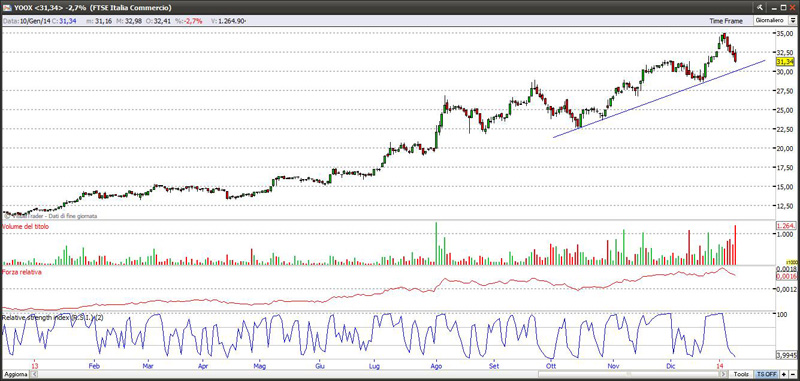Click the 'Apr' month marker
This screenshot has height=381, width=800.
pos(203,366)
